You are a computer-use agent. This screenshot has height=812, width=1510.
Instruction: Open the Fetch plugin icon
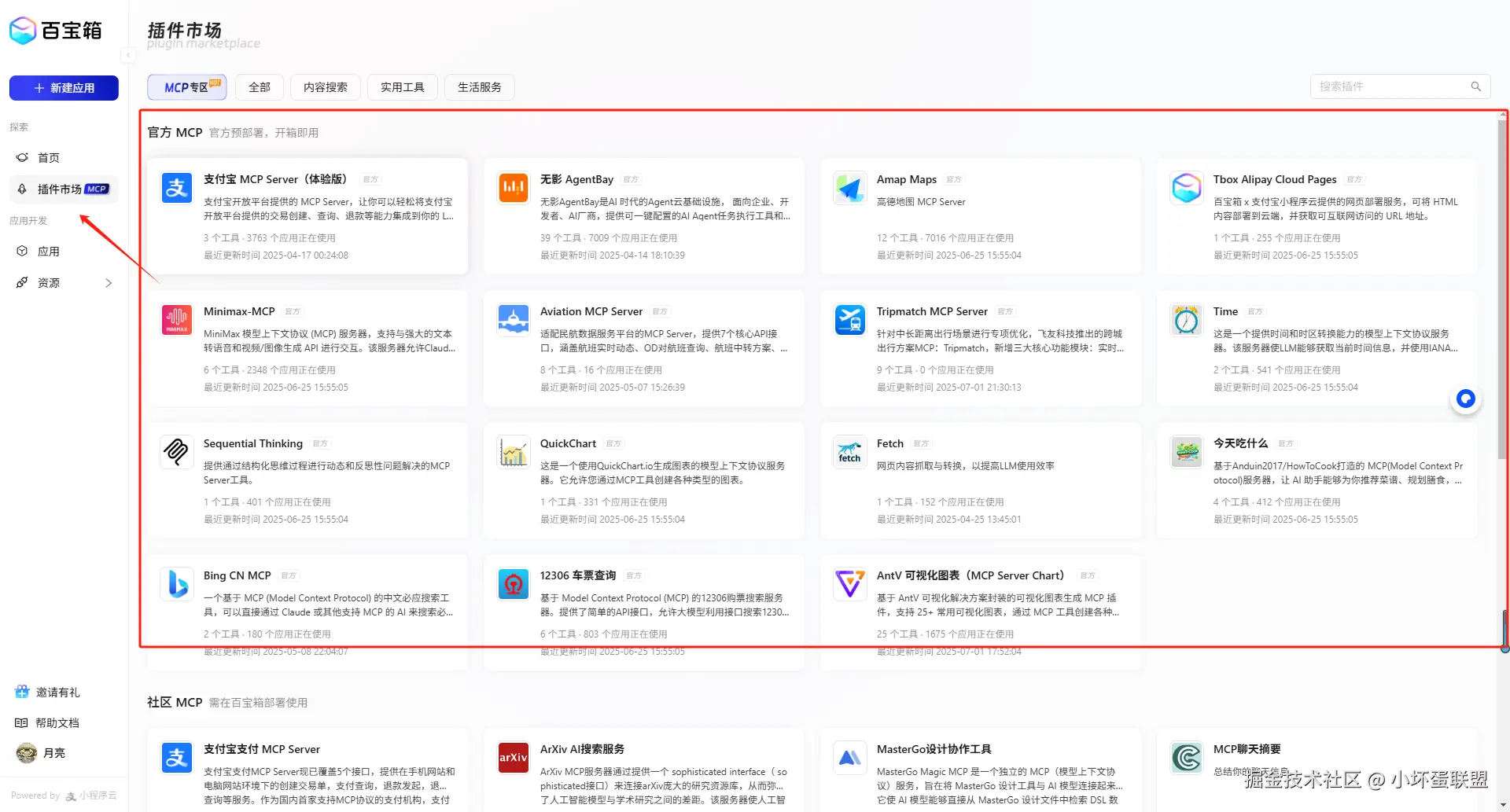point(850,453)
